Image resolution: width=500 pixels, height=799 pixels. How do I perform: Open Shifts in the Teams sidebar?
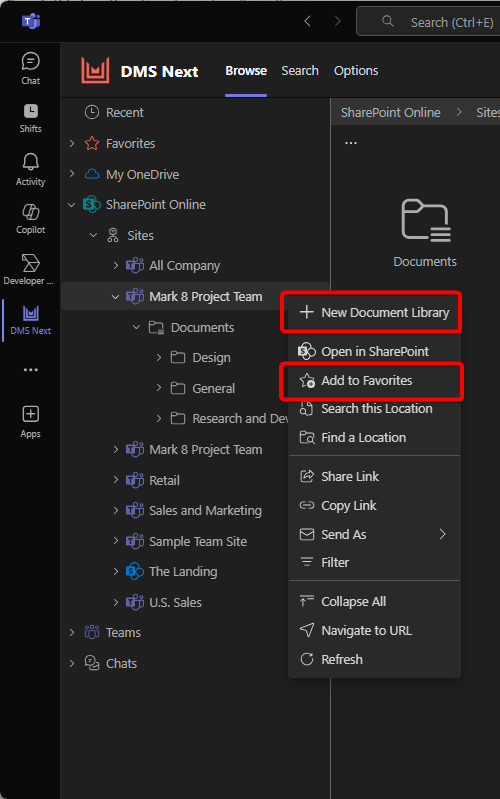pyautogui.click(x=31, y=118)
